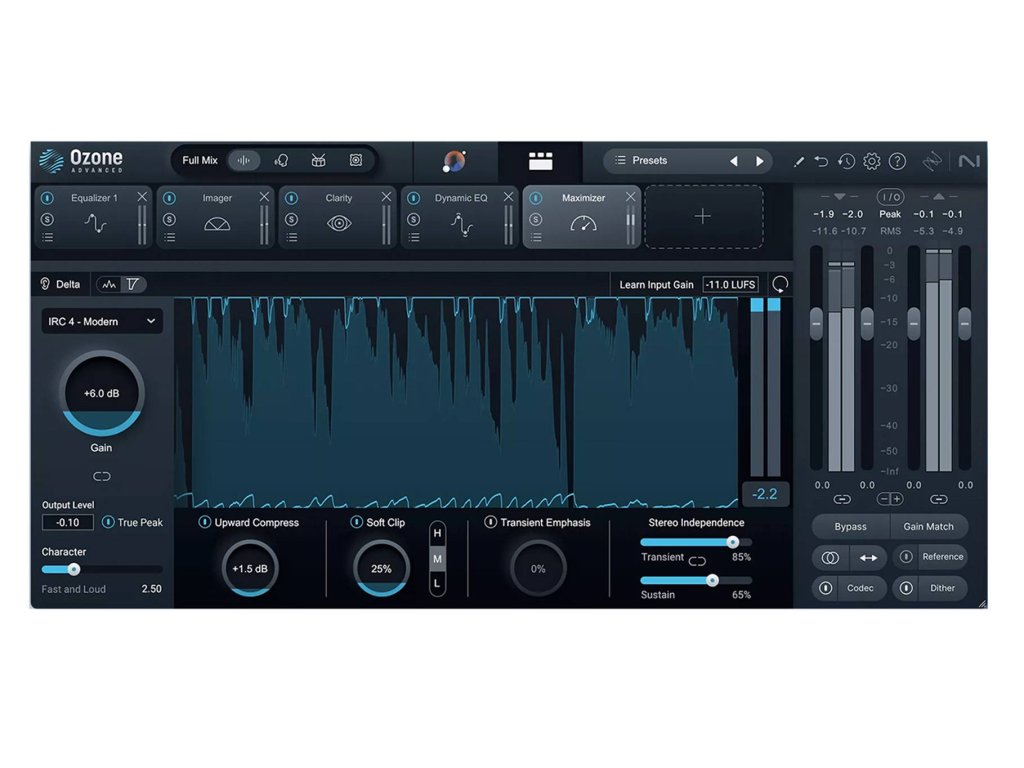
Task: Toggle Maximizer module power
Action: point(536,197)
